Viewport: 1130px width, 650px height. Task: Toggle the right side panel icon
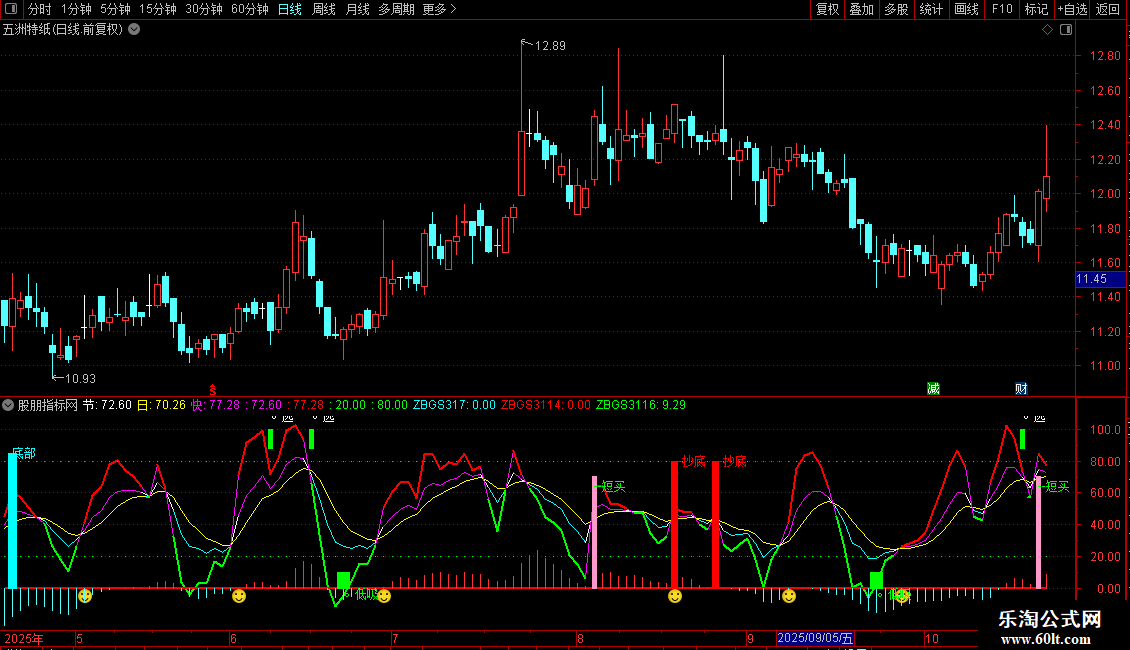click(x=1066, y=30)
